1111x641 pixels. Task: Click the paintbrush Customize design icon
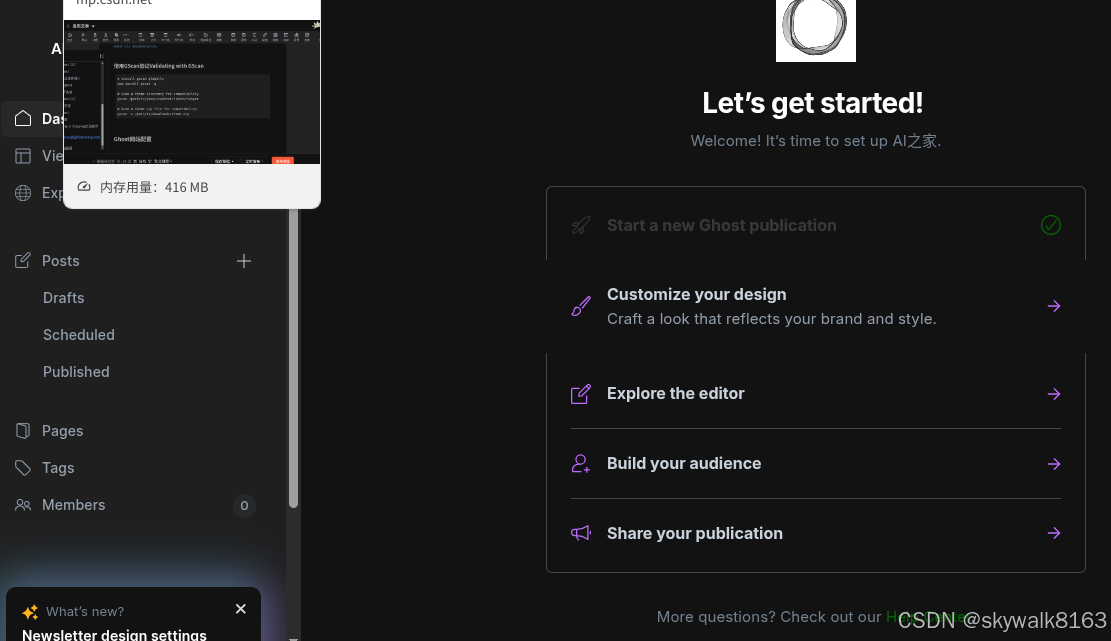(x=581, y=306)
